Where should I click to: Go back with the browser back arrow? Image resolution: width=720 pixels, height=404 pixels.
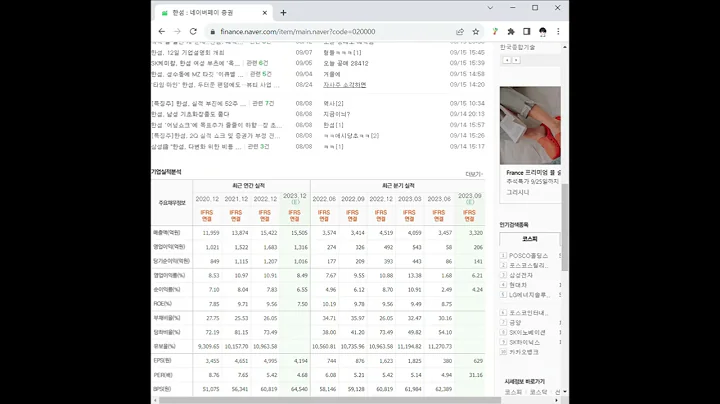tap(162, 32)
